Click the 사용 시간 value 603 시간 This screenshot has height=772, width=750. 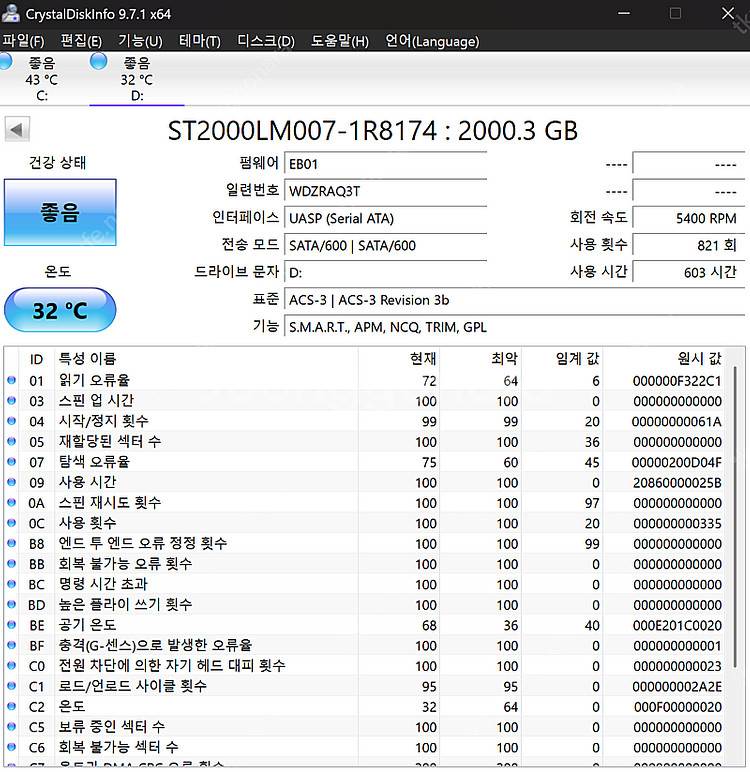tap(688, 272)
